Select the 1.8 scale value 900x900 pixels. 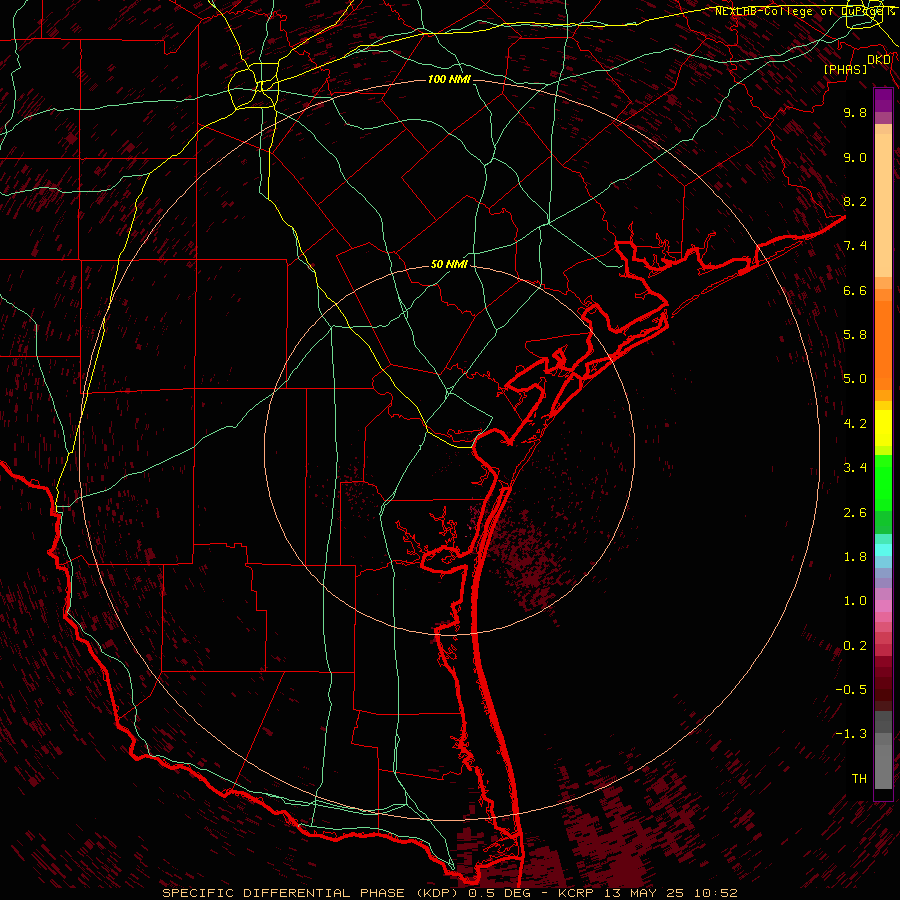[x=855, y=557]
